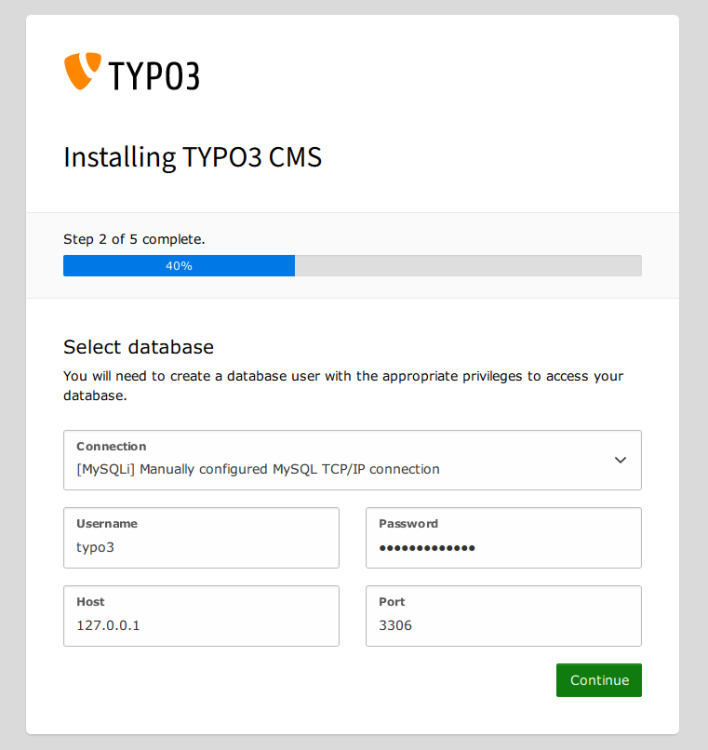Click the 40% progress label
This screenshot has height=750, width=708.
pos(179,266)
